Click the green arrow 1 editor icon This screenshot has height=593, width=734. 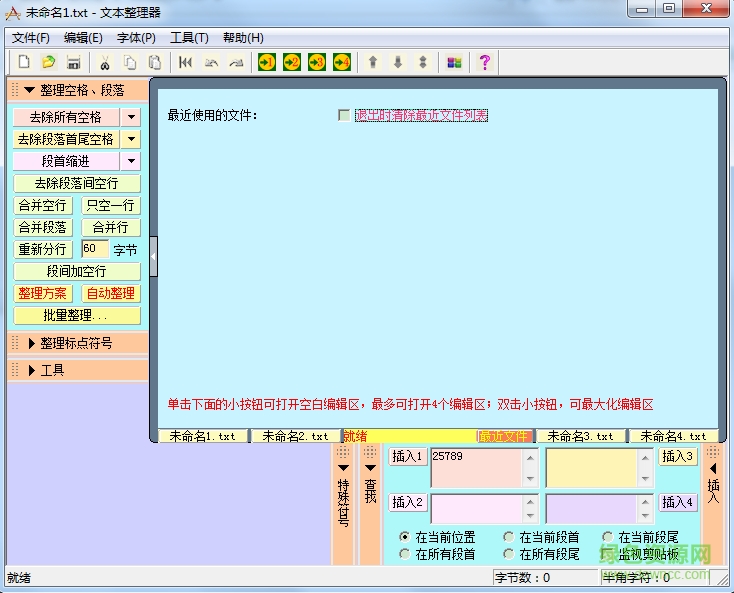[266, 62]
